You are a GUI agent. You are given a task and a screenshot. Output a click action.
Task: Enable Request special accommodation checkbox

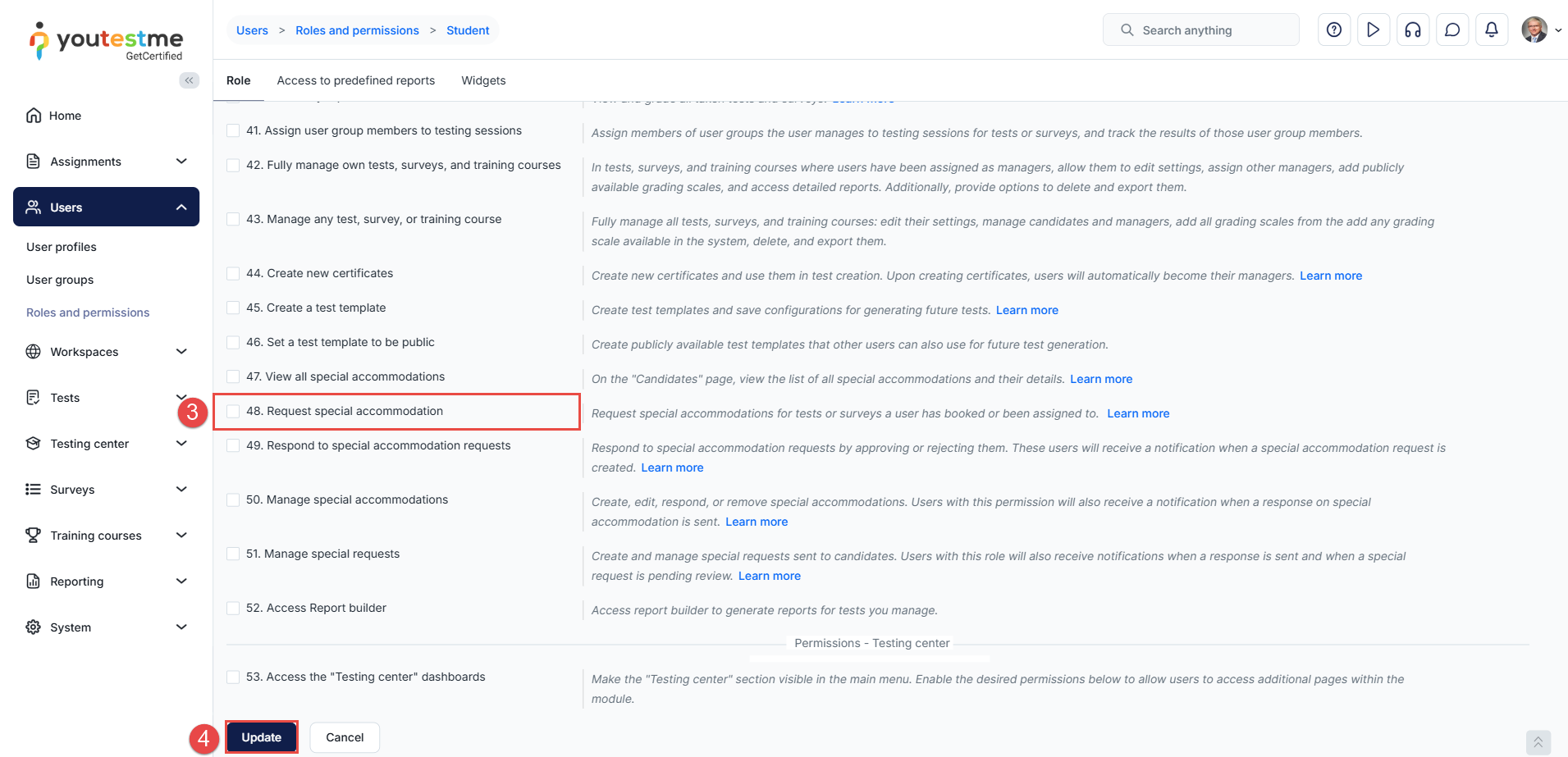pyautogui.click(x=233, y=412)
